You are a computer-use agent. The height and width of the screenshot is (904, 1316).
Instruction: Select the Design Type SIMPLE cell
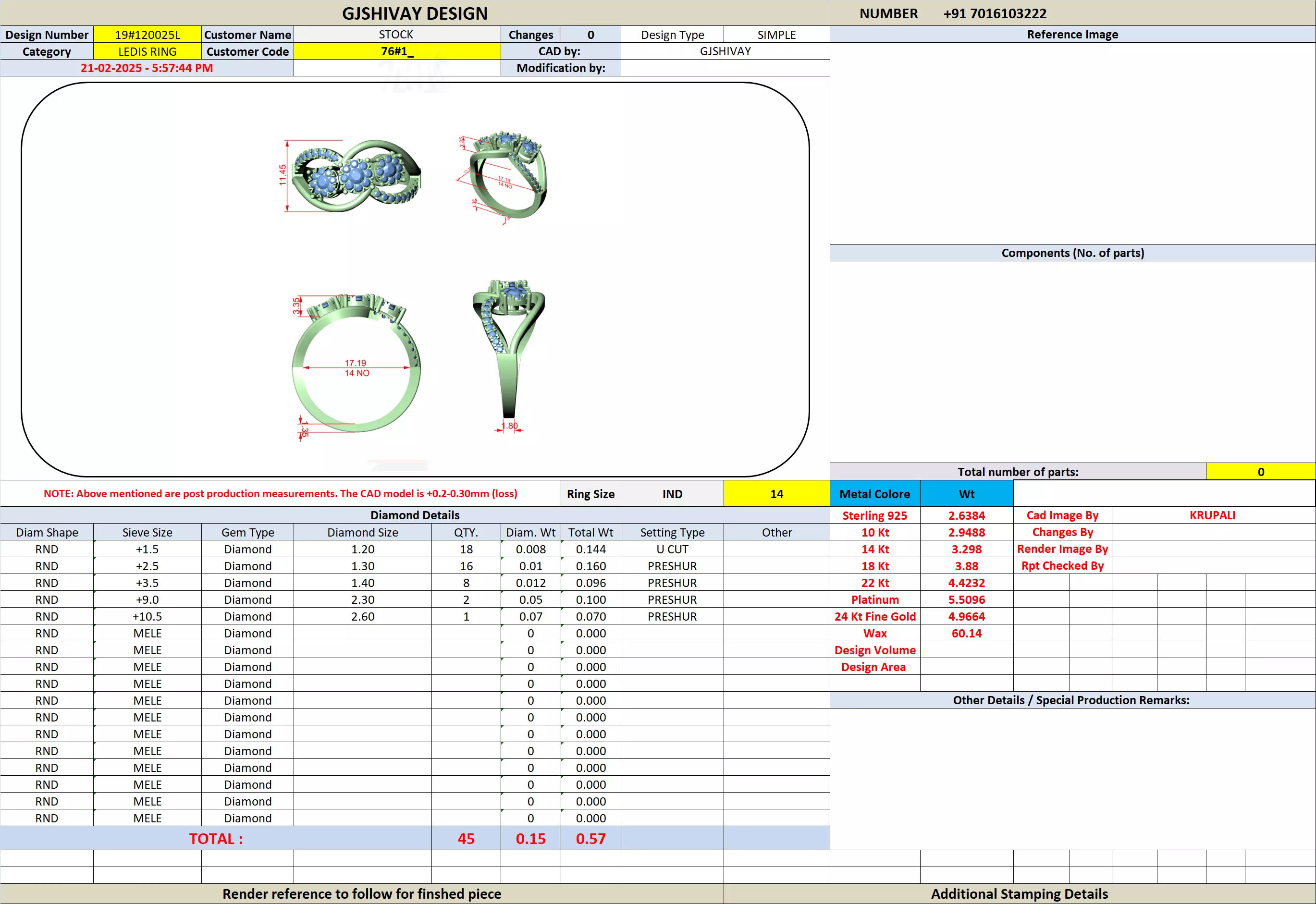pyautogui.click(x=776, y=35)
